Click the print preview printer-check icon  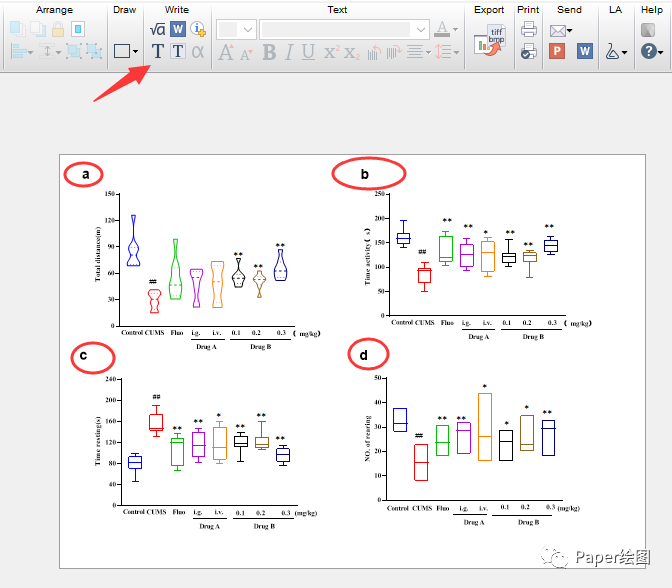click(528, 51)
